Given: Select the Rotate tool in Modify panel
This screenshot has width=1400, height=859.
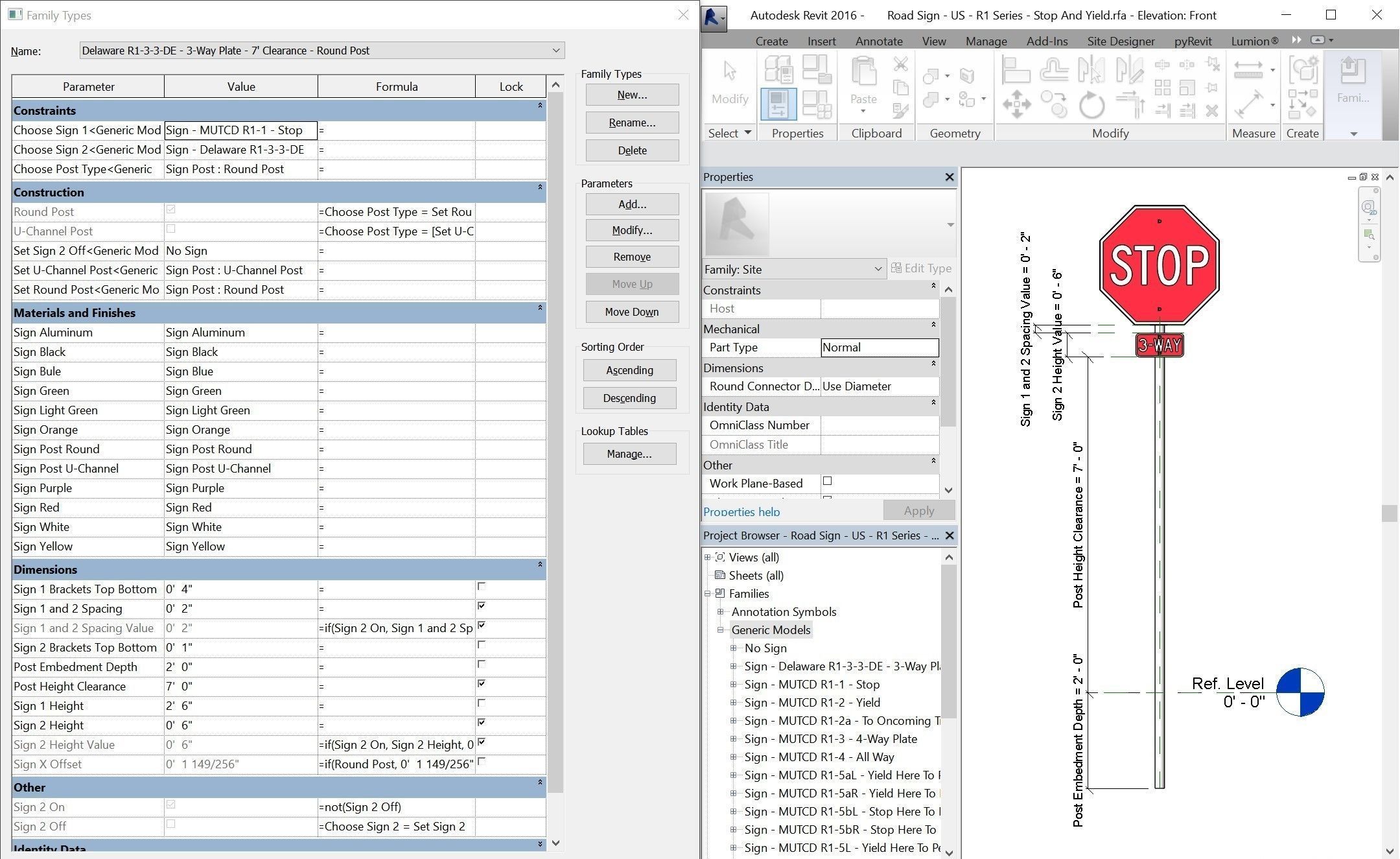Looking at the screenshot, I should pyautogui.click(x=1091, y=105).
